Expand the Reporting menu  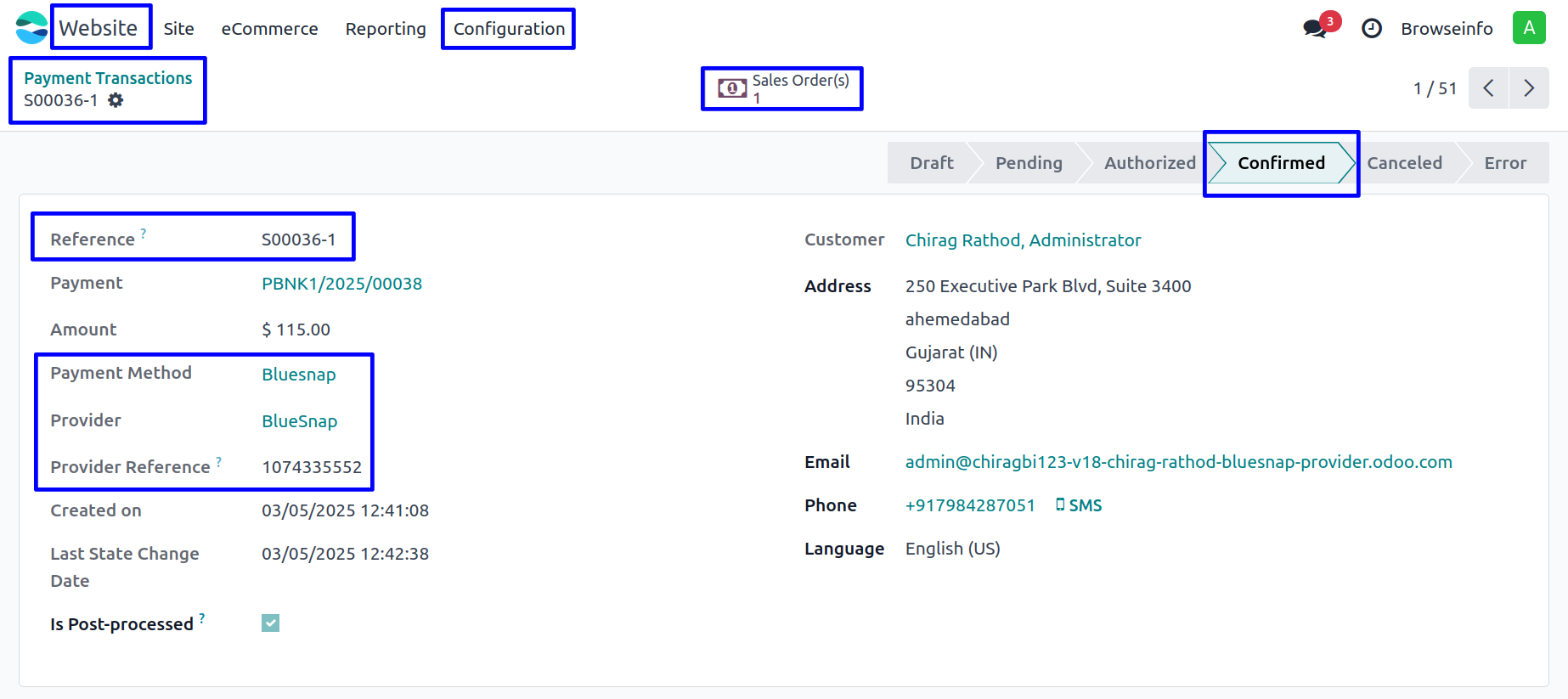click(385, 29)
